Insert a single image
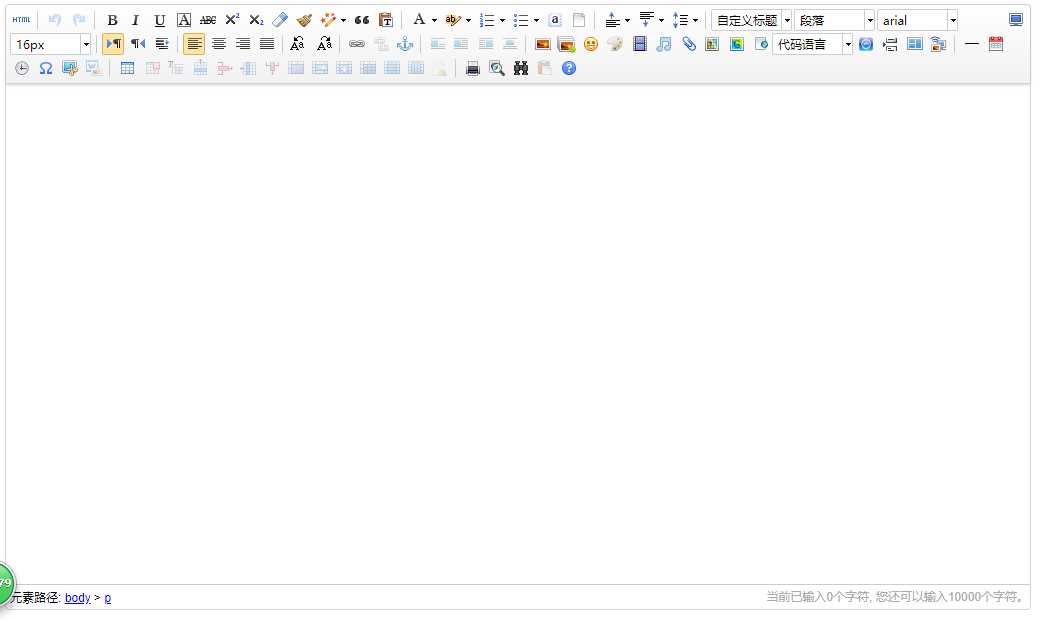The image size is (1040, 620). coord(543,44)
